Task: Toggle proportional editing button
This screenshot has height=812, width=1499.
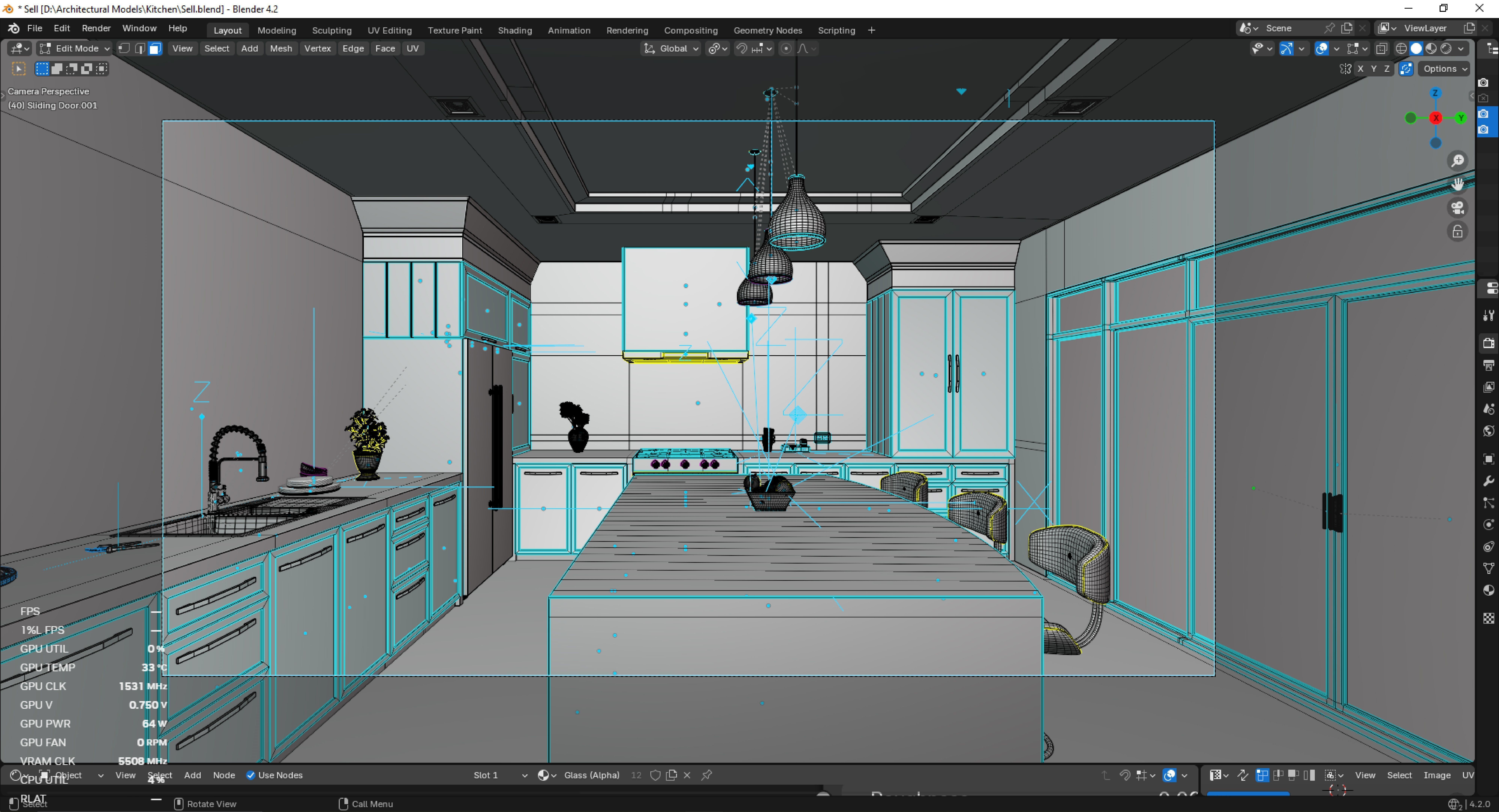Action: pos(786,49)
